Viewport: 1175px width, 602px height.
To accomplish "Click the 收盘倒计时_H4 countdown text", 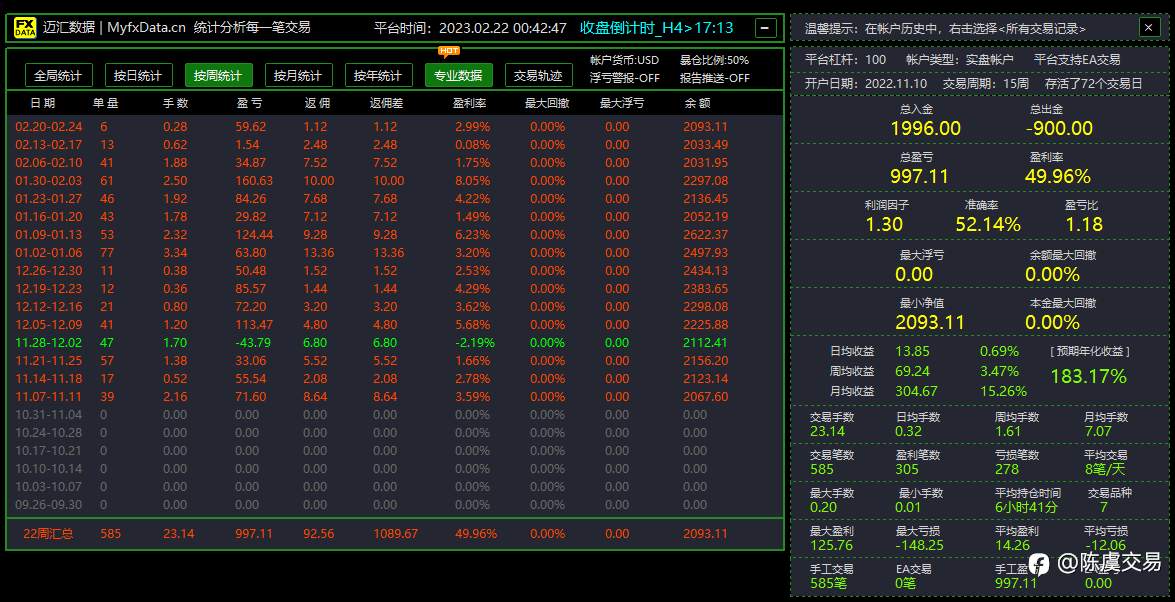I will (x=656, y=28).
